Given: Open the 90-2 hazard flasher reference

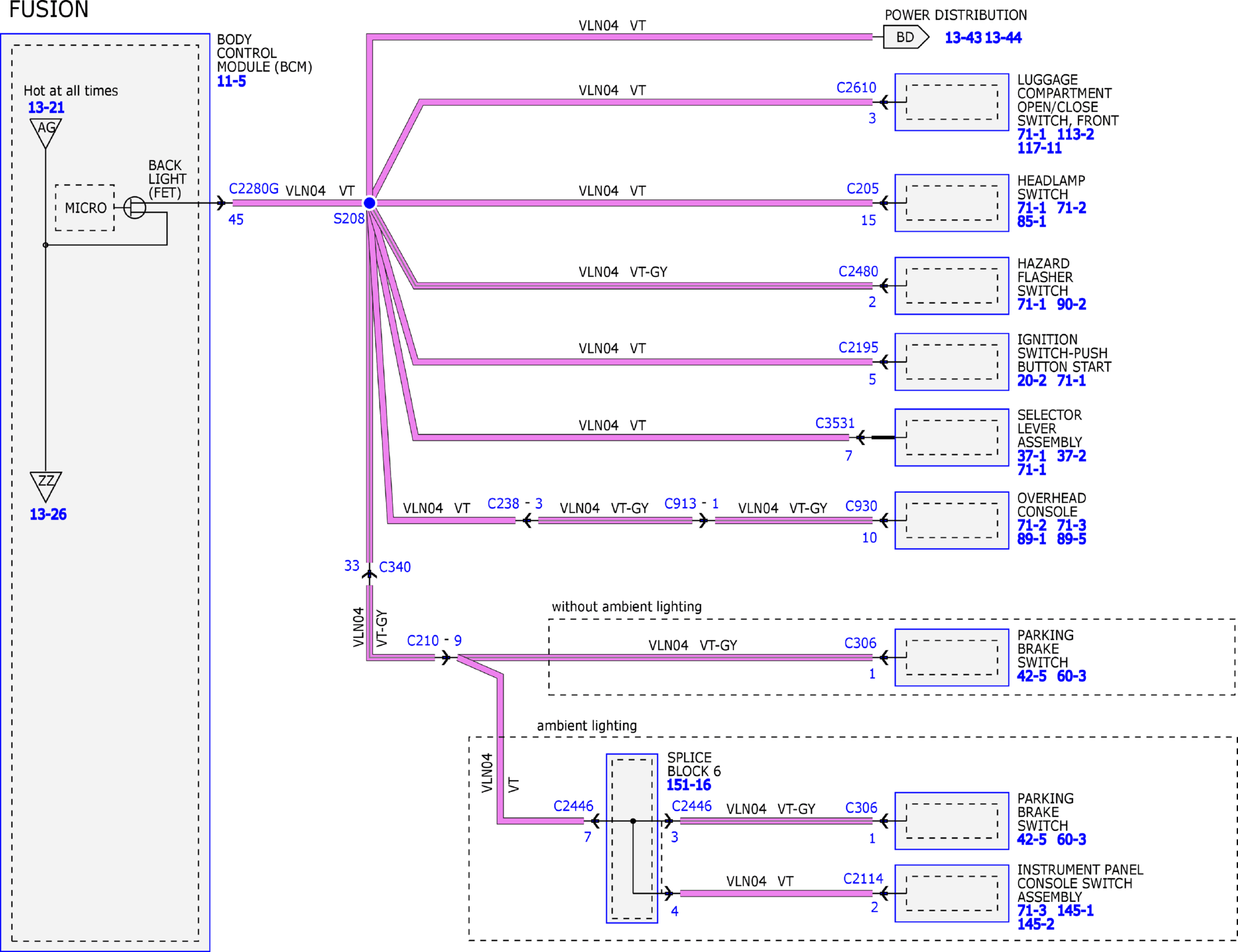Looking at the screenshot, I should 1072,304.
